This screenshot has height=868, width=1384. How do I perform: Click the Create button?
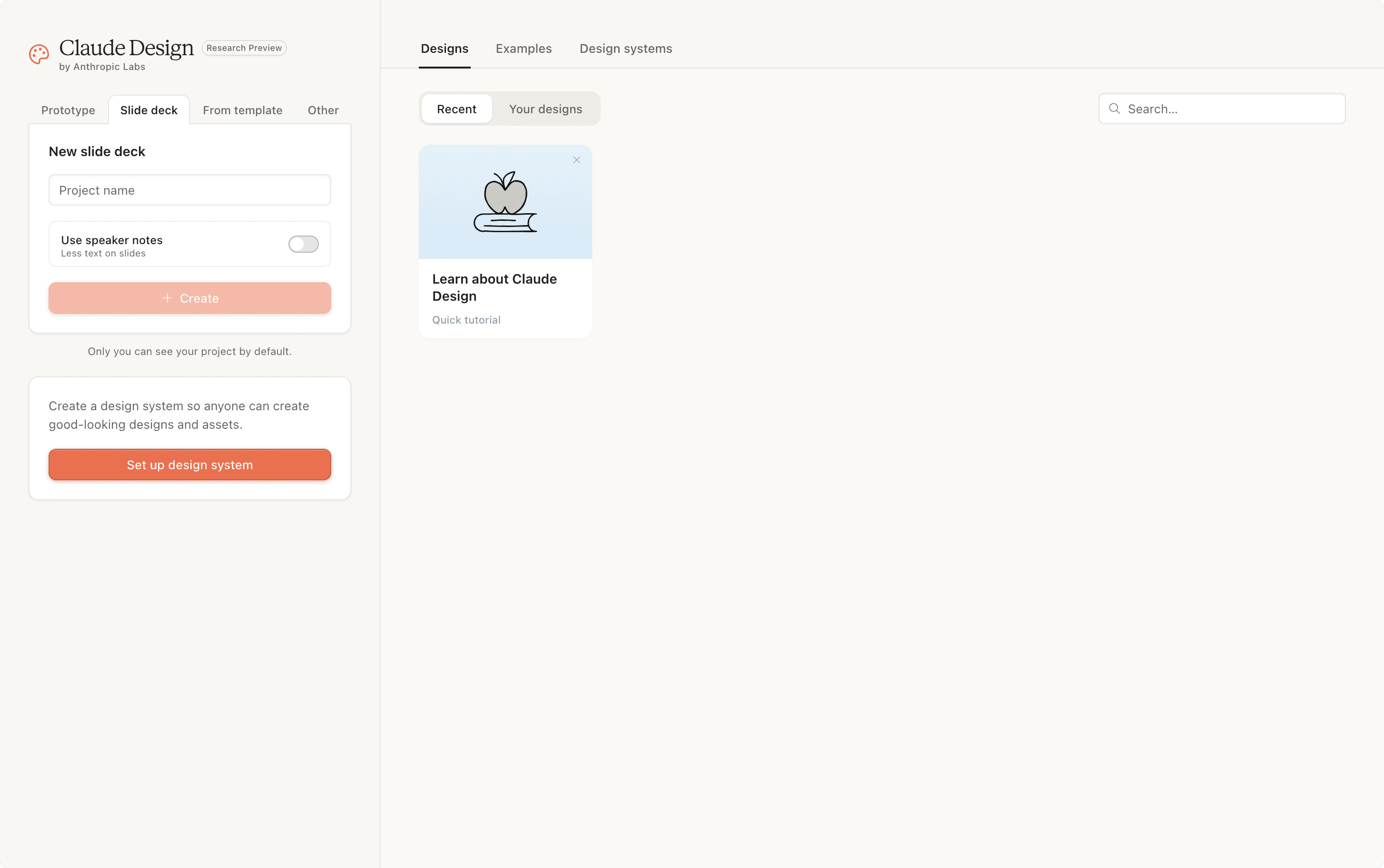coord(190,298)
